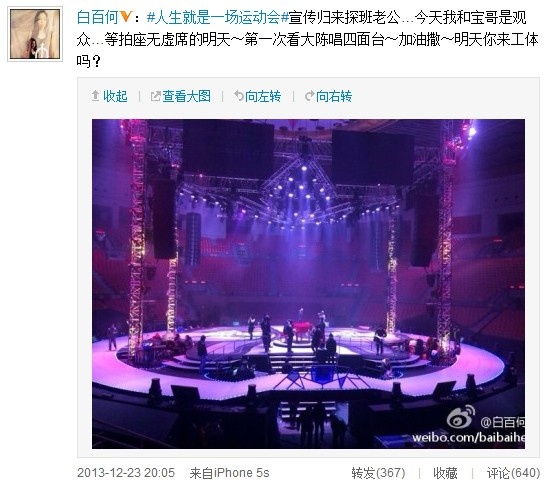The width and height of the screenshot is (546, 485).
Task: Rotate image with 向左转
Action: coord(263,96)
